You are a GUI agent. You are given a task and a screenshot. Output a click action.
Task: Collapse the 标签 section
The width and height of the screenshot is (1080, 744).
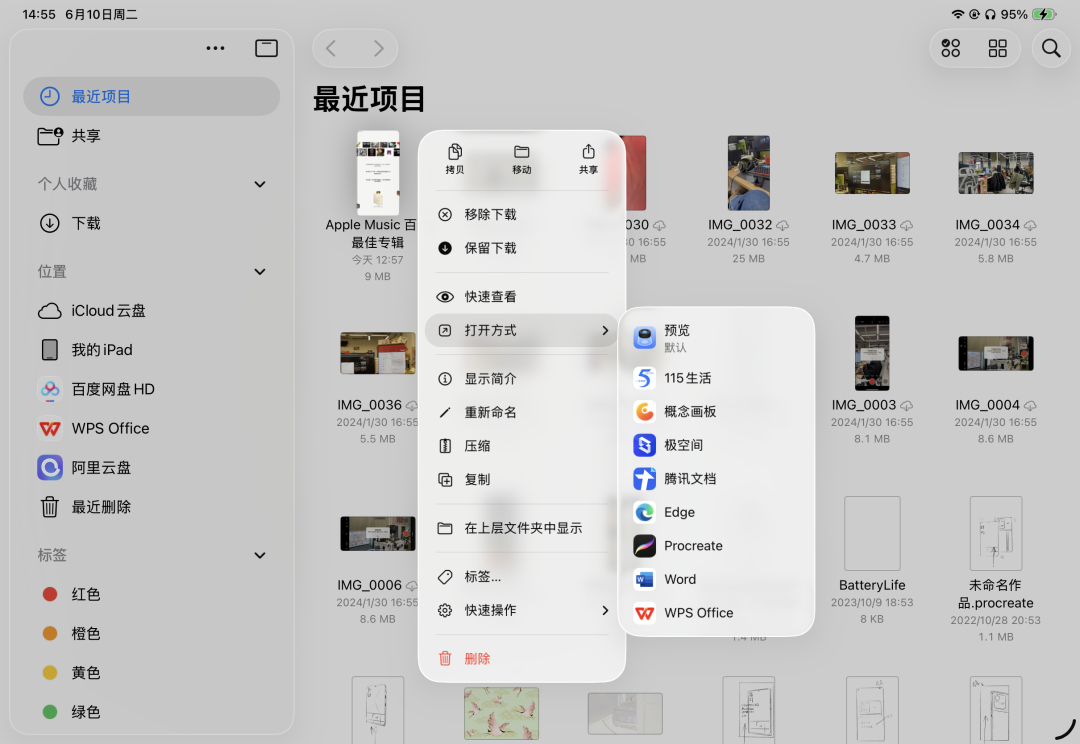point(260,555)
